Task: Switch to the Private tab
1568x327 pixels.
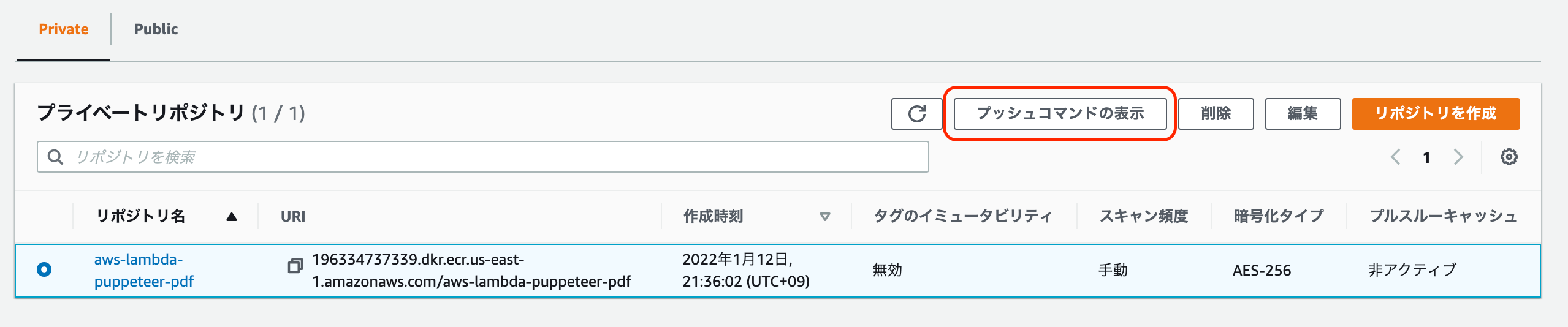Action: click(x=64, y=29)
